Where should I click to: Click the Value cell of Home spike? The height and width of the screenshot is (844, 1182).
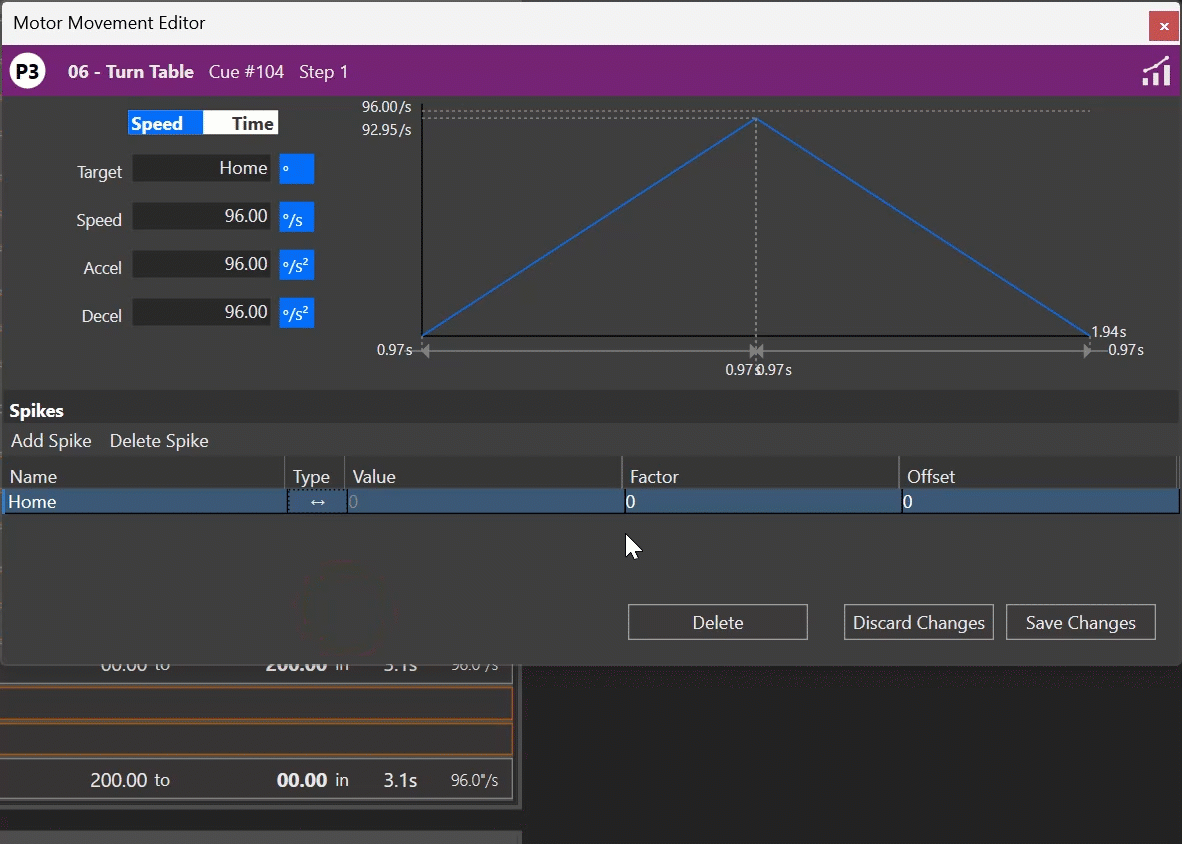tap(485, 502)
